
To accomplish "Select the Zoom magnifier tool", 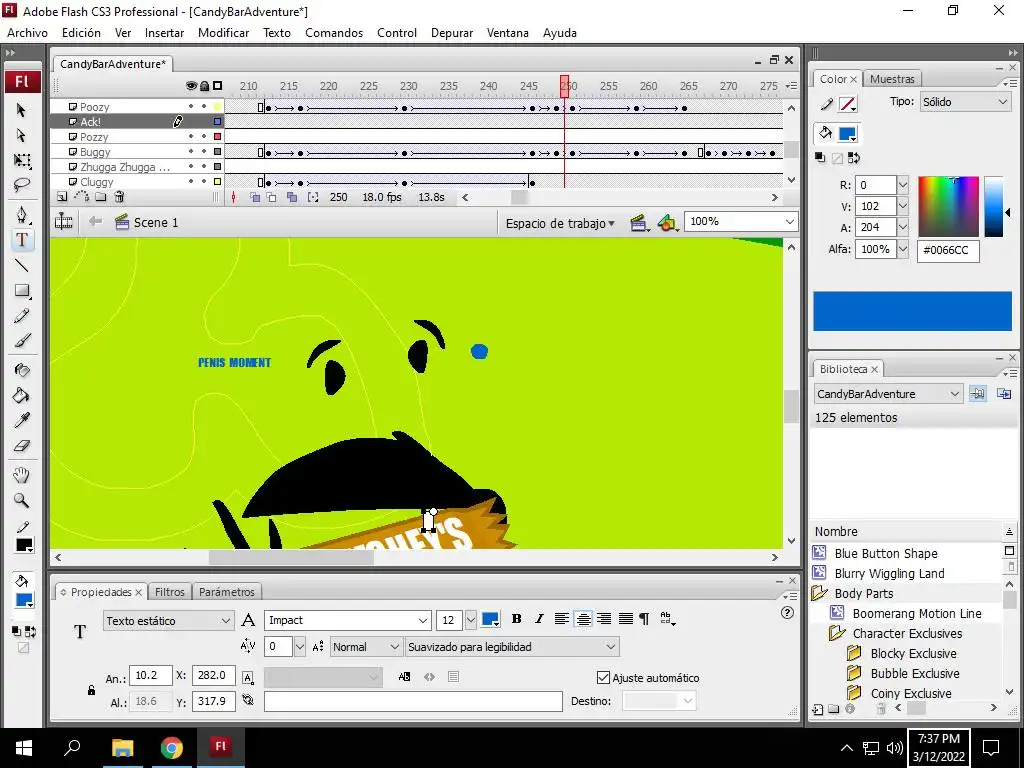I will pyautogui.click(x=22, y=500).
